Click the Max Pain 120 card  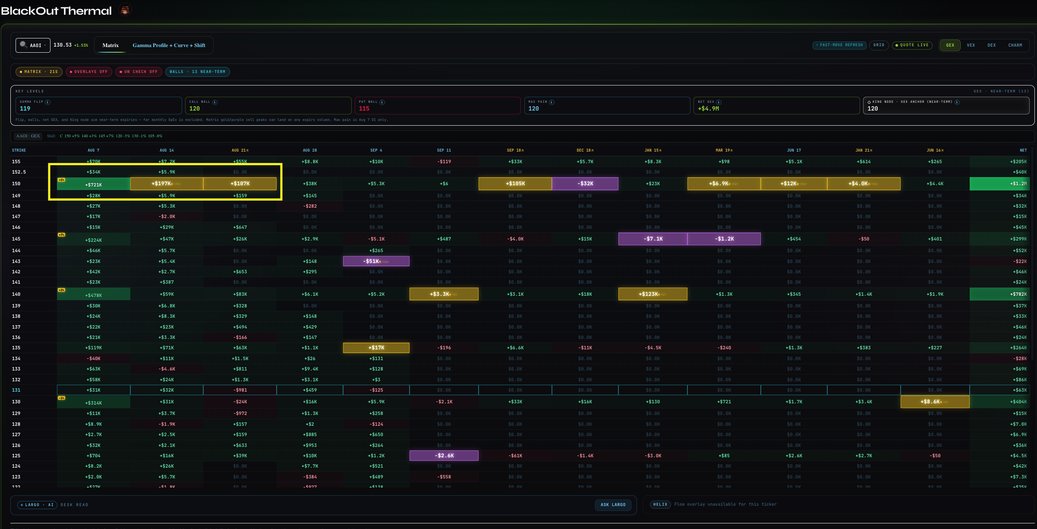(x=606, y=106)
